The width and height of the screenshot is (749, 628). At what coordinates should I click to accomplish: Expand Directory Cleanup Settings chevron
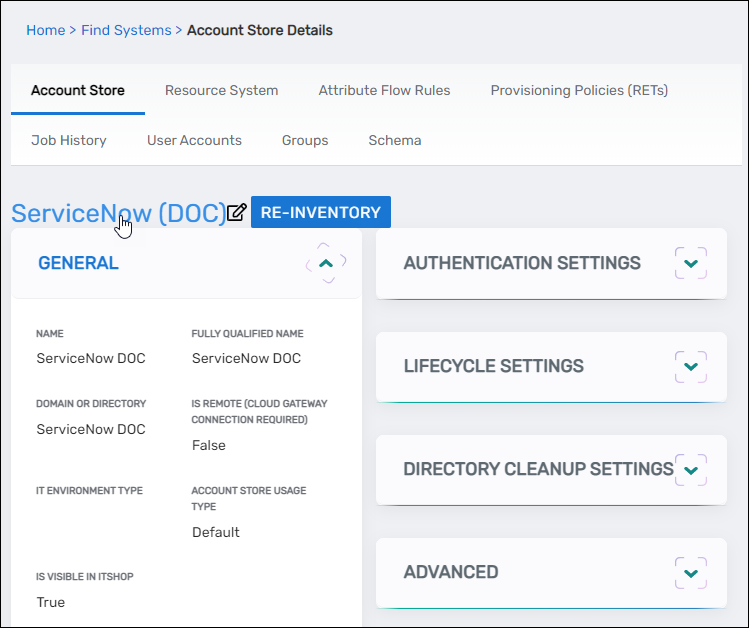pyautogui.click(x=690, y=469)
